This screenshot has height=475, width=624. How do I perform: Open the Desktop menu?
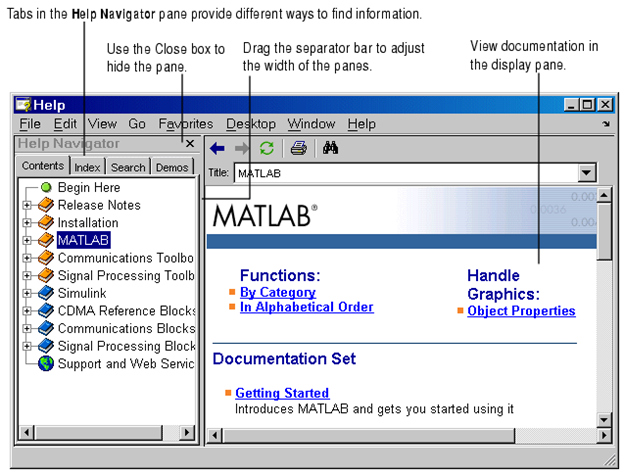251,124
